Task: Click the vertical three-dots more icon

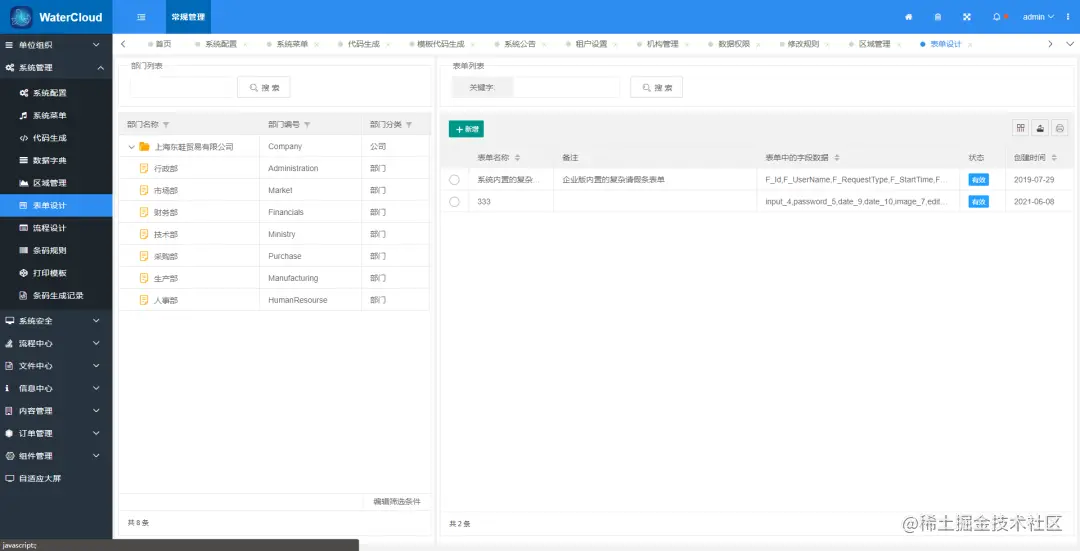Action: (1068, 17)
